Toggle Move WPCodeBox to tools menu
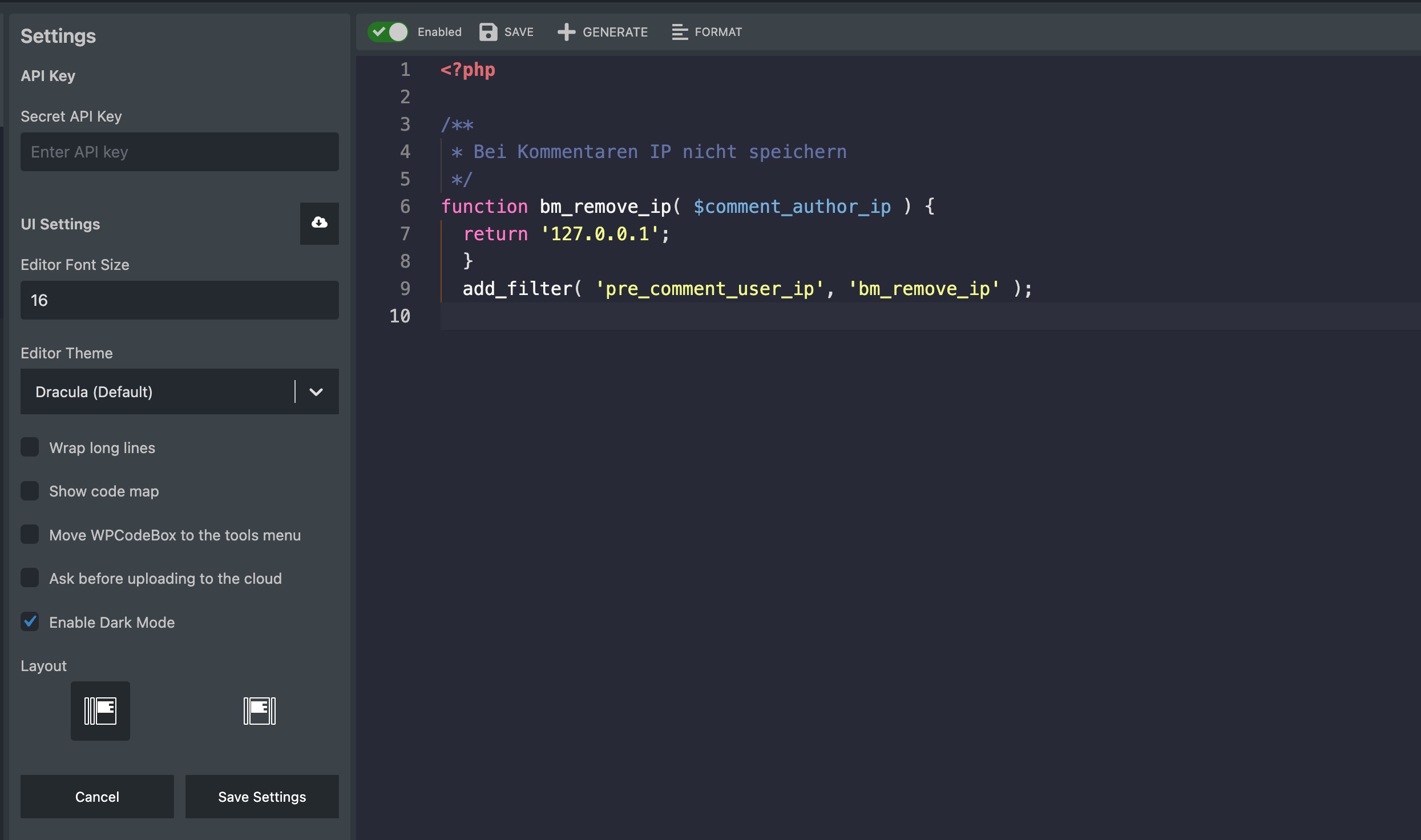 pos(29,534)
